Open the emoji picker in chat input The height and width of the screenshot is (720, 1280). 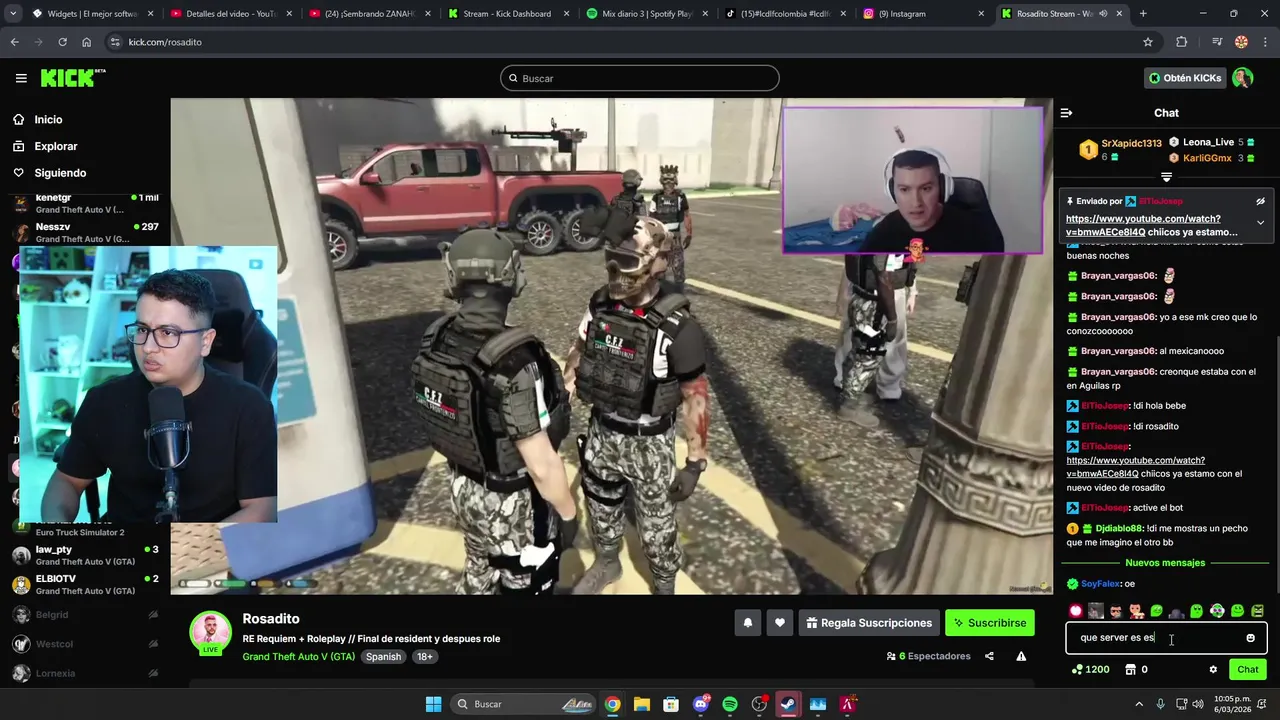tap(1250, 638)
